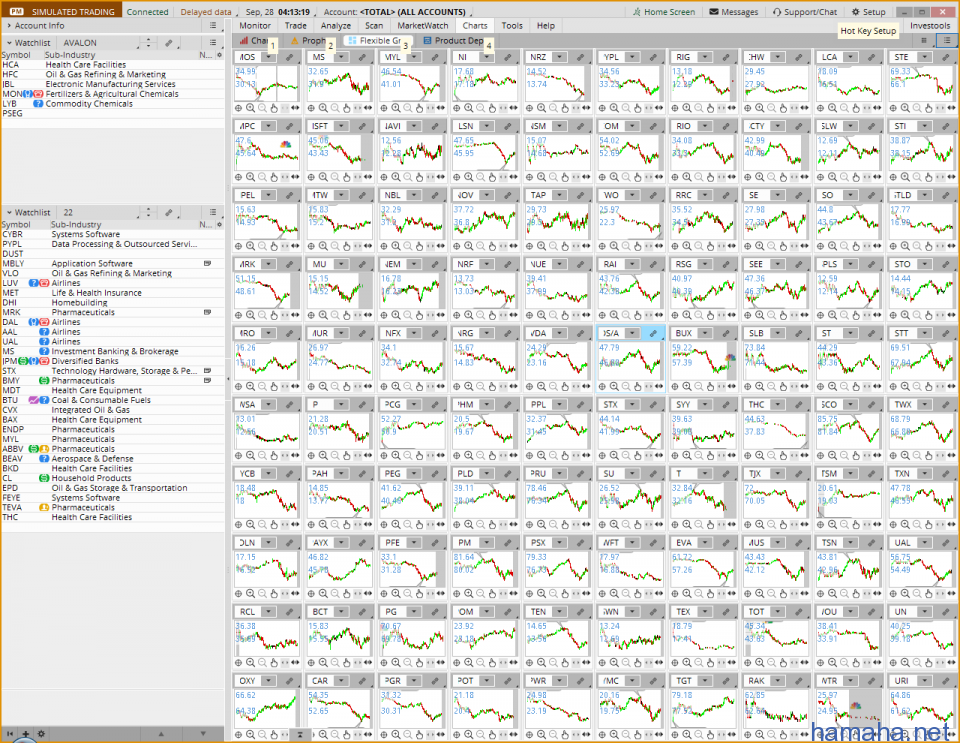Click the Sub-Industry column header in watchlist 22

coord(76,225)
